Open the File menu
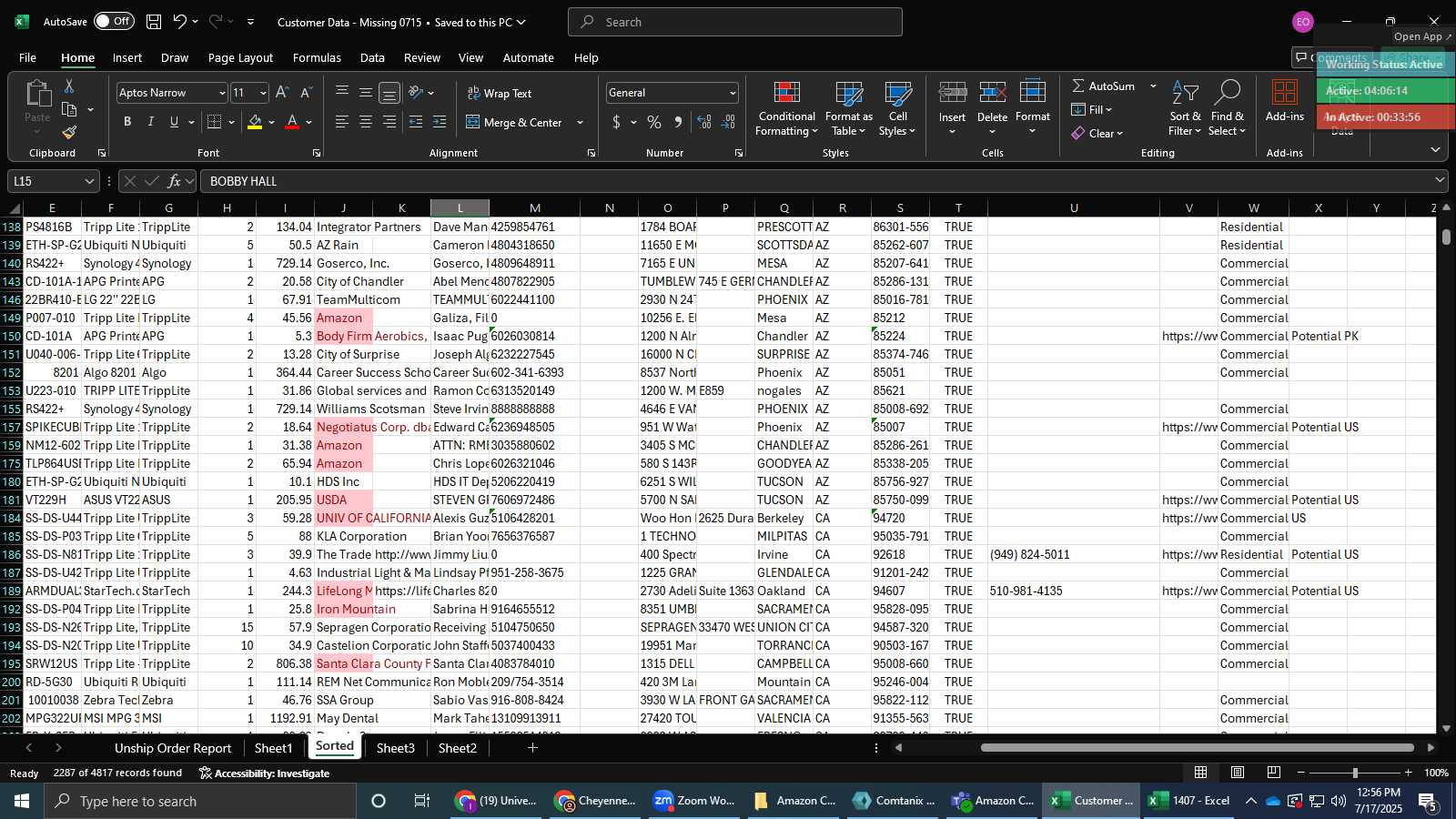Image resolution: width=1456 pixels, height=819 pixels. tap(28, 57)
